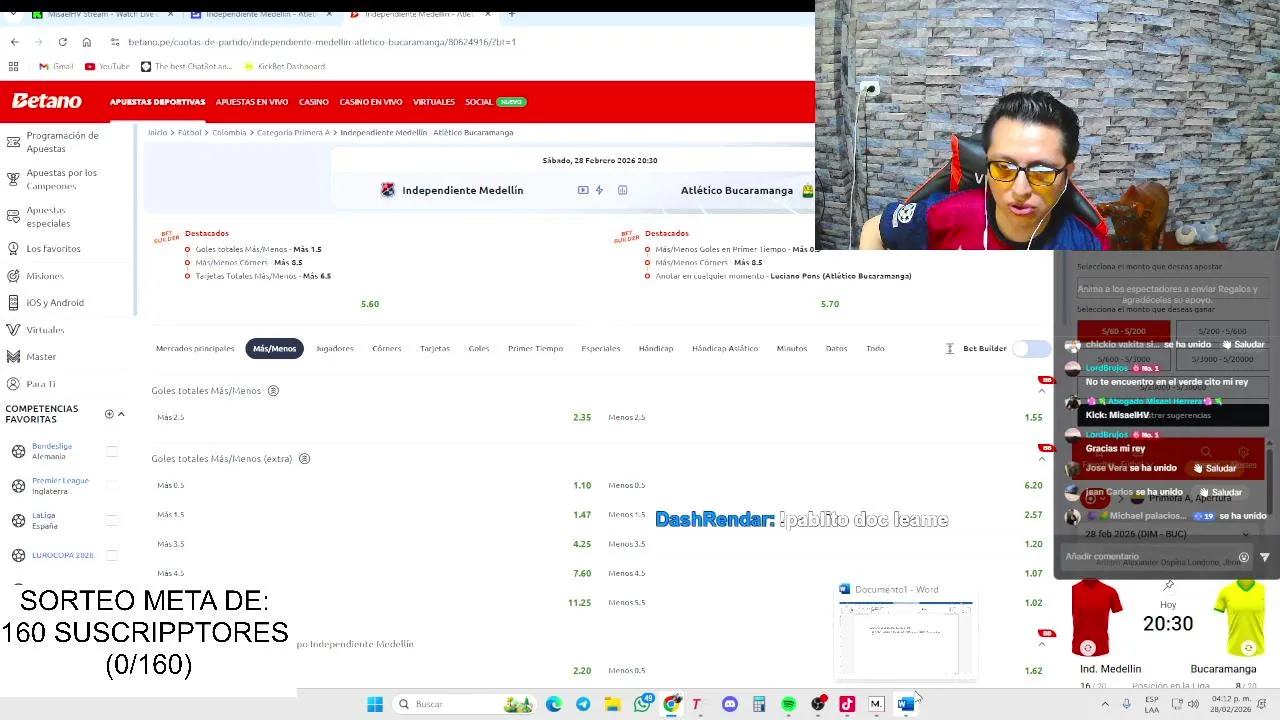Open the Para Ti profile icon
This screenshot has height=720, width=1280.
tap(13, 383)
